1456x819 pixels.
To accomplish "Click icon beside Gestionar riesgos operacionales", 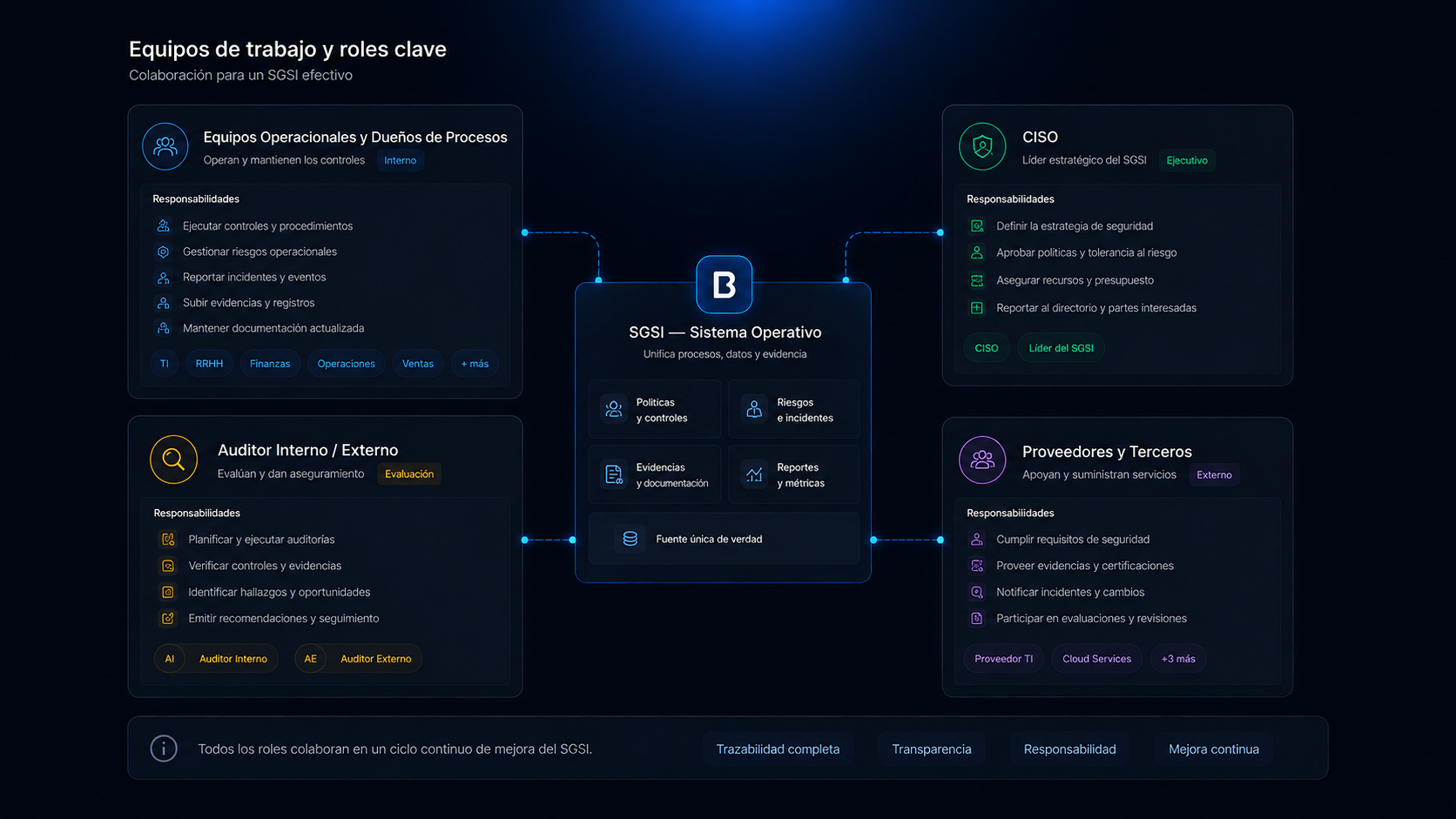I will coord(163,252).
